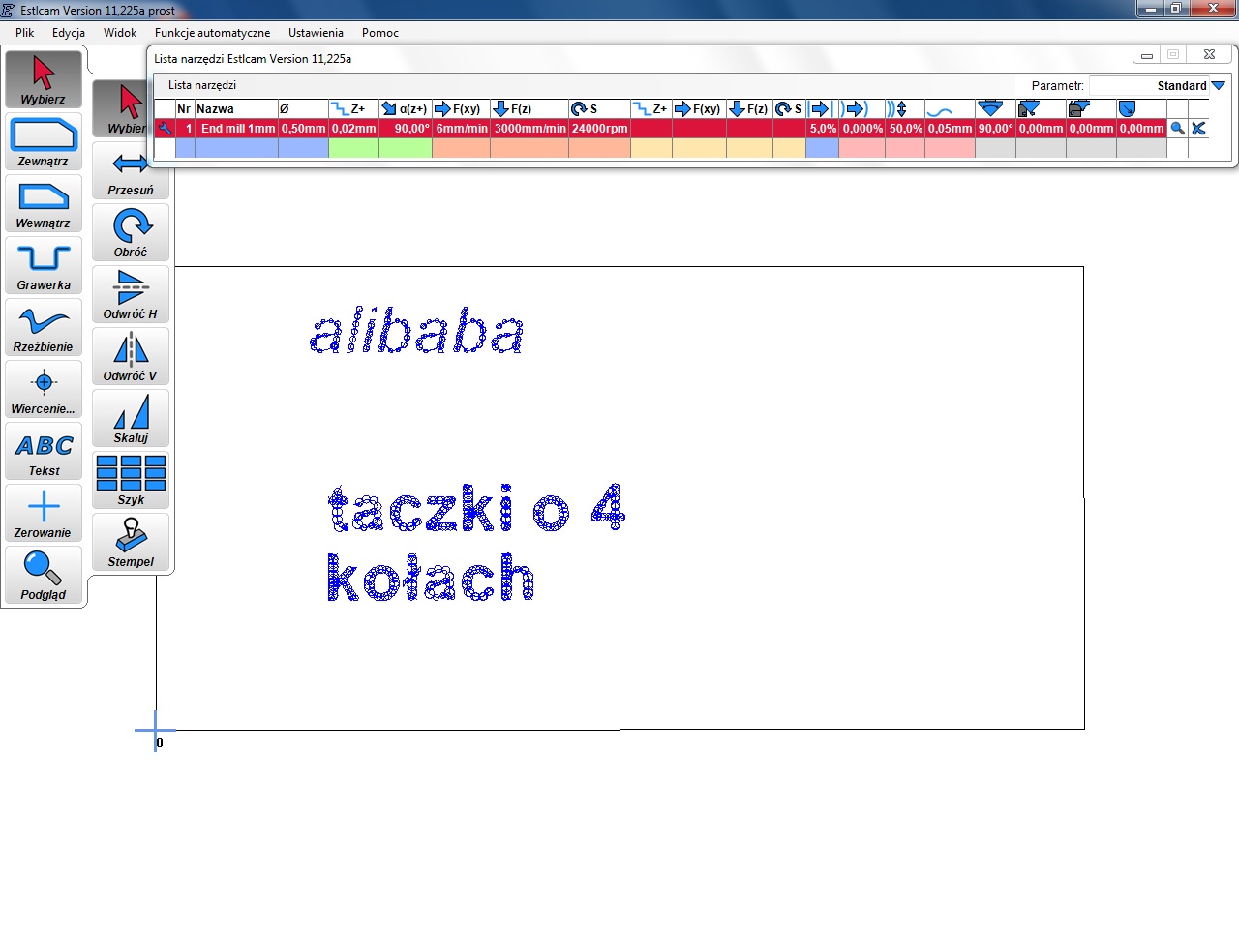Click the Lista narzędzi label
This screenshot has height=952, width=1239.
point(202,85)
